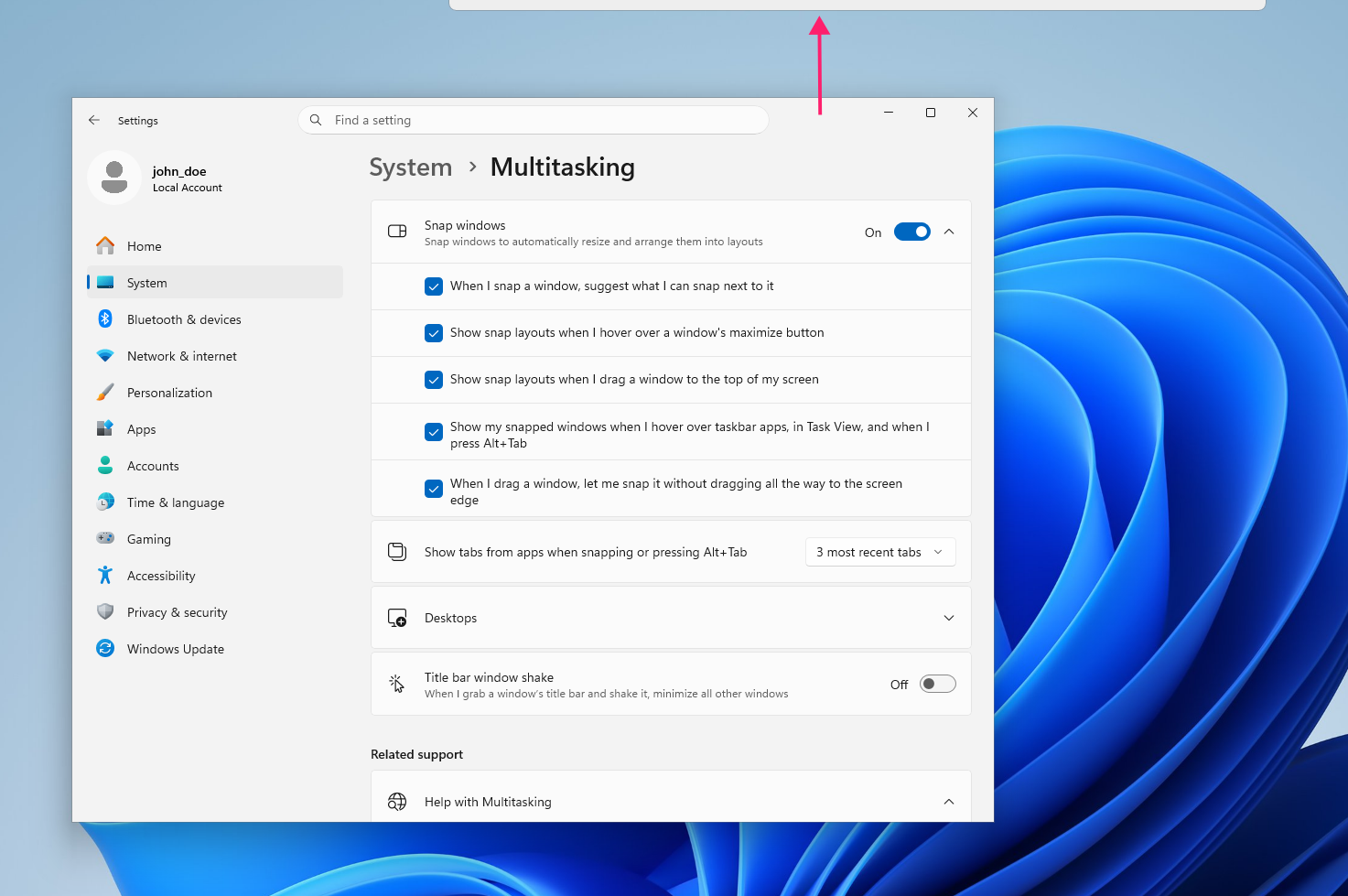Screen dimensions: 1348x896
Task: Click the Bluetooth icon in sidebar
Action: 105,318
